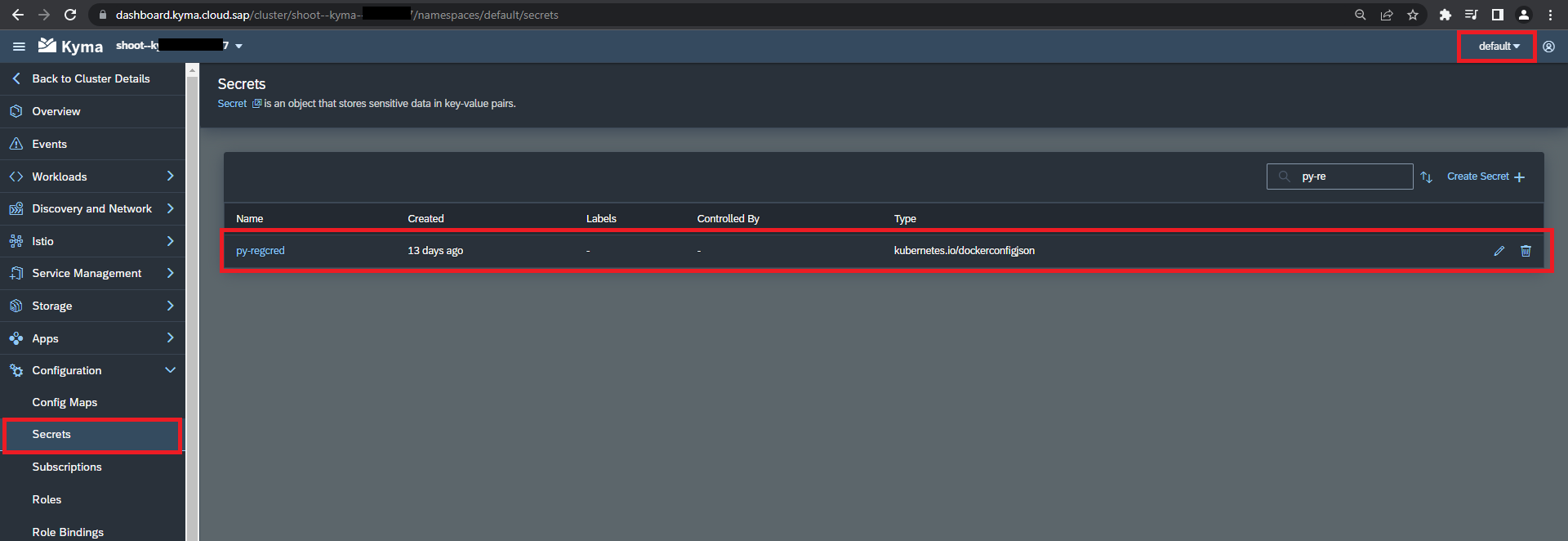Image resolution: width=1568 pixels, height=541 pixels.
Task: Bookmark this page with star icon
Action: [x=1413, y=15]
